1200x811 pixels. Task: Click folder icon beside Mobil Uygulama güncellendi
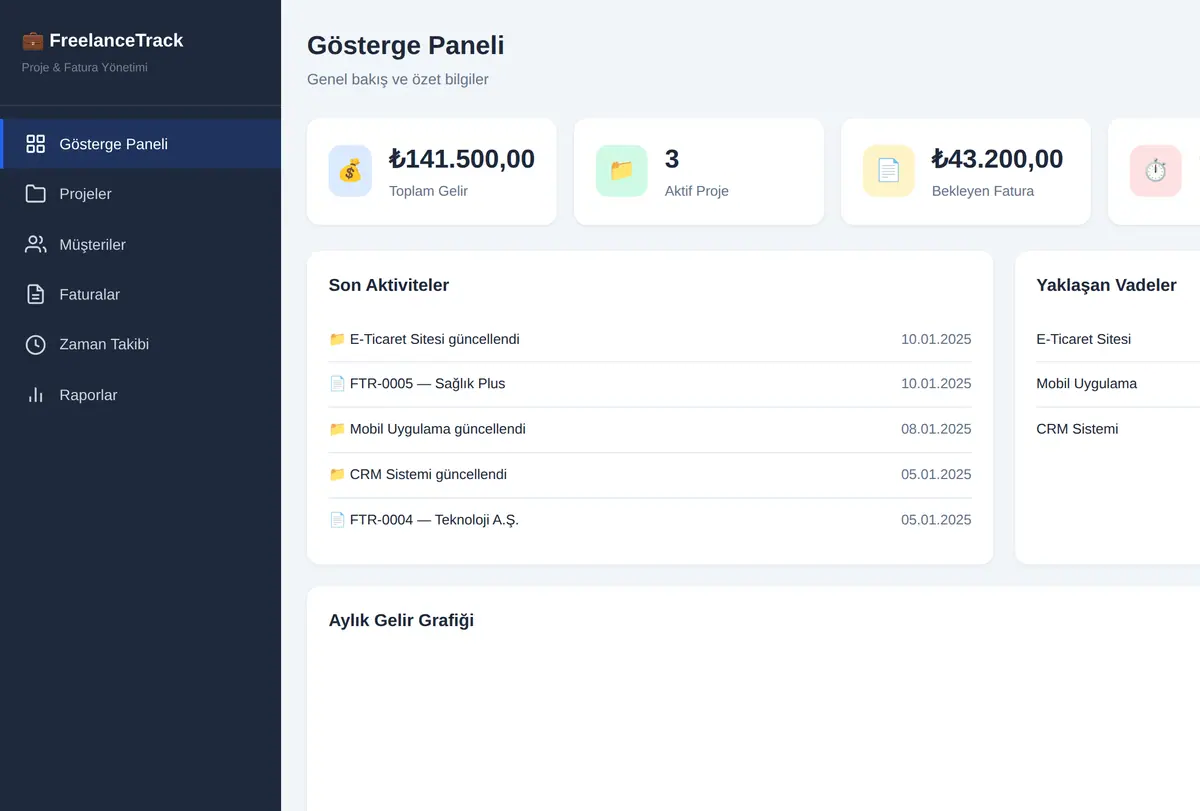[x=337, y=429]
